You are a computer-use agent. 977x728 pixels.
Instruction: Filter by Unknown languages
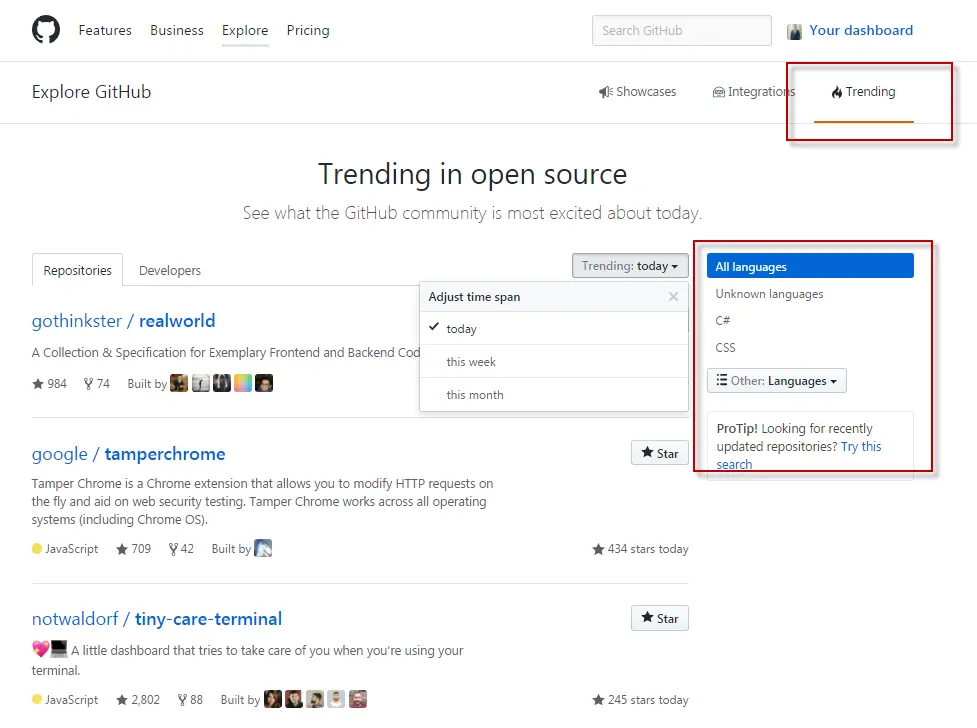pos(769,294)
